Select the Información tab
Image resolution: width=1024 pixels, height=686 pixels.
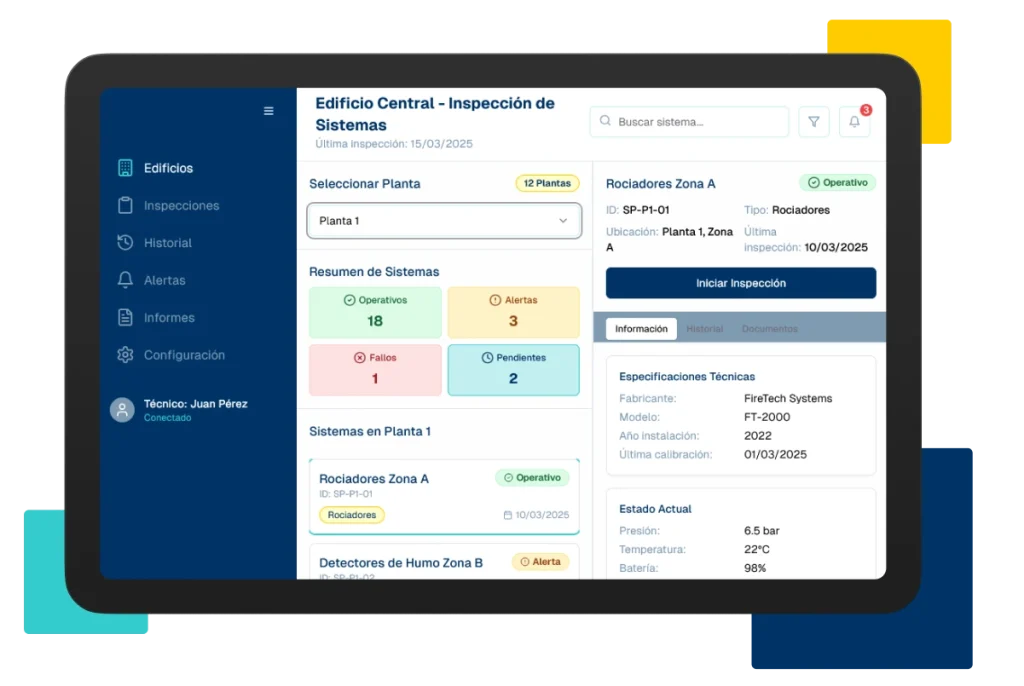[x=641, y=329]
